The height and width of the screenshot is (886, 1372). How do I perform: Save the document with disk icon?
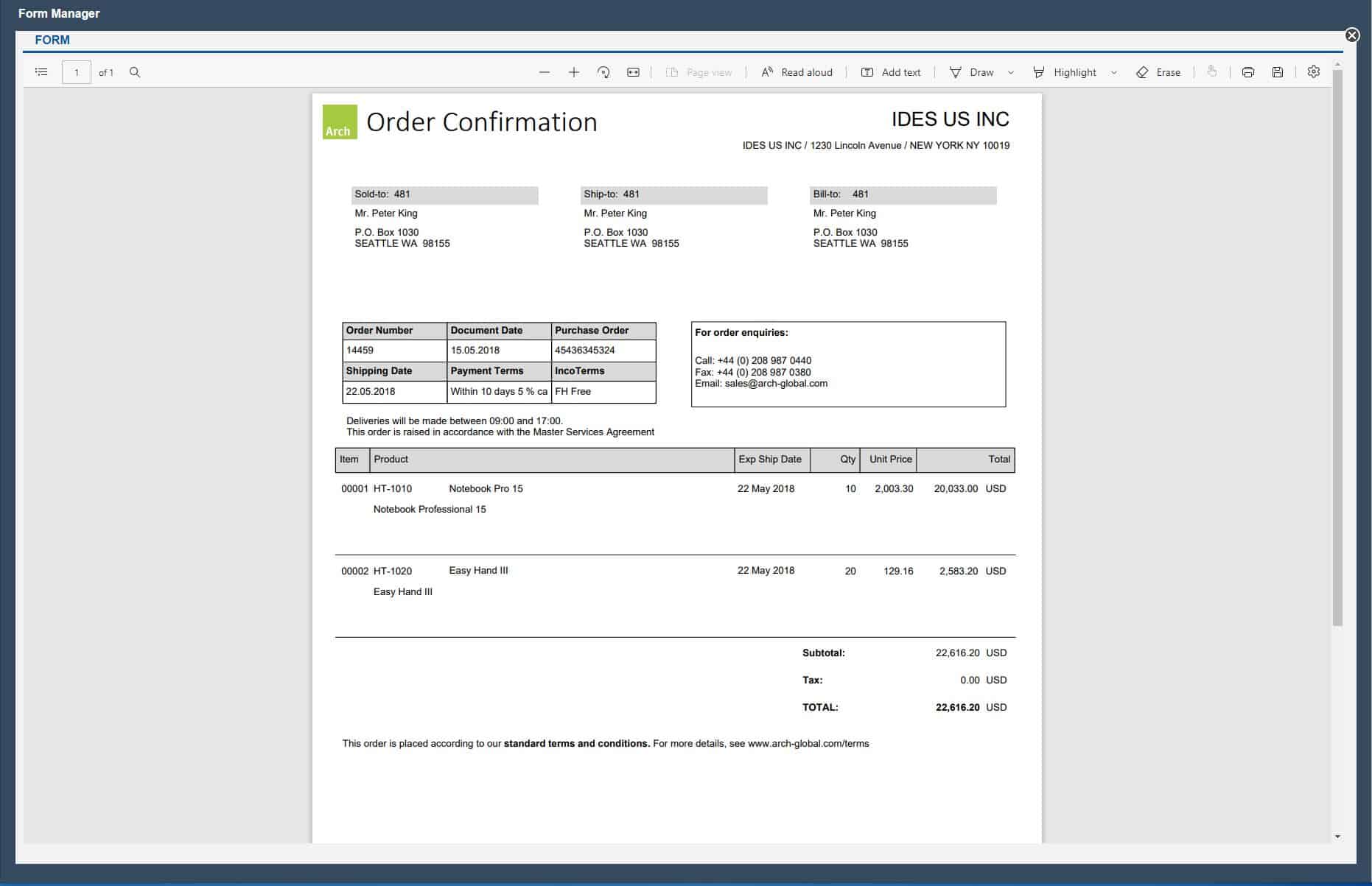1278,72
